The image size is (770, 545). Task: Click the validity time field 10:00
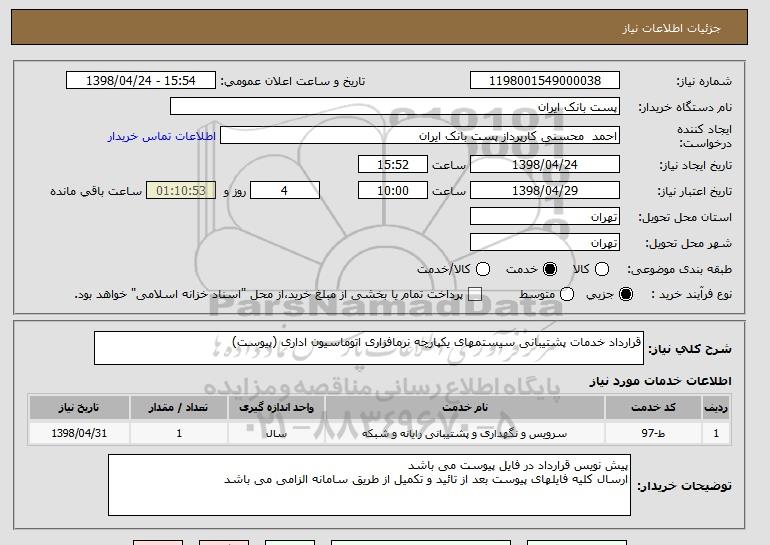click(x=393, y=191)
